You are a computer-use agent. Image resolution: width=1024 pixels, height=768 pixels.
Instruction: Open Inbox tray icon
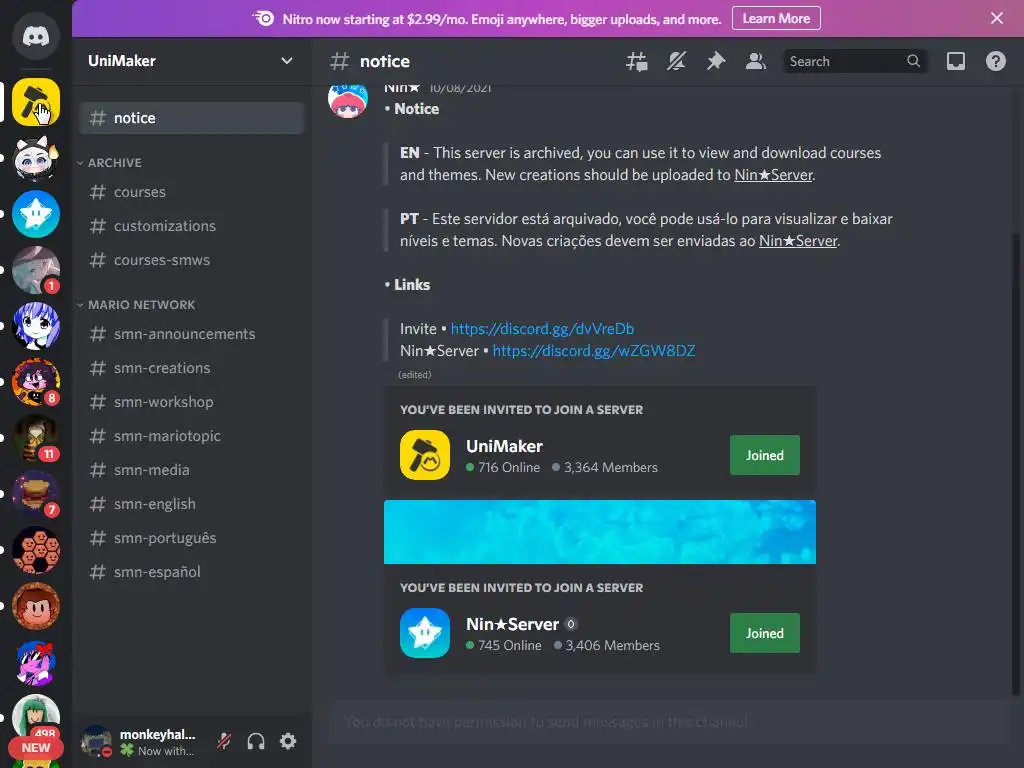[955, 61]
